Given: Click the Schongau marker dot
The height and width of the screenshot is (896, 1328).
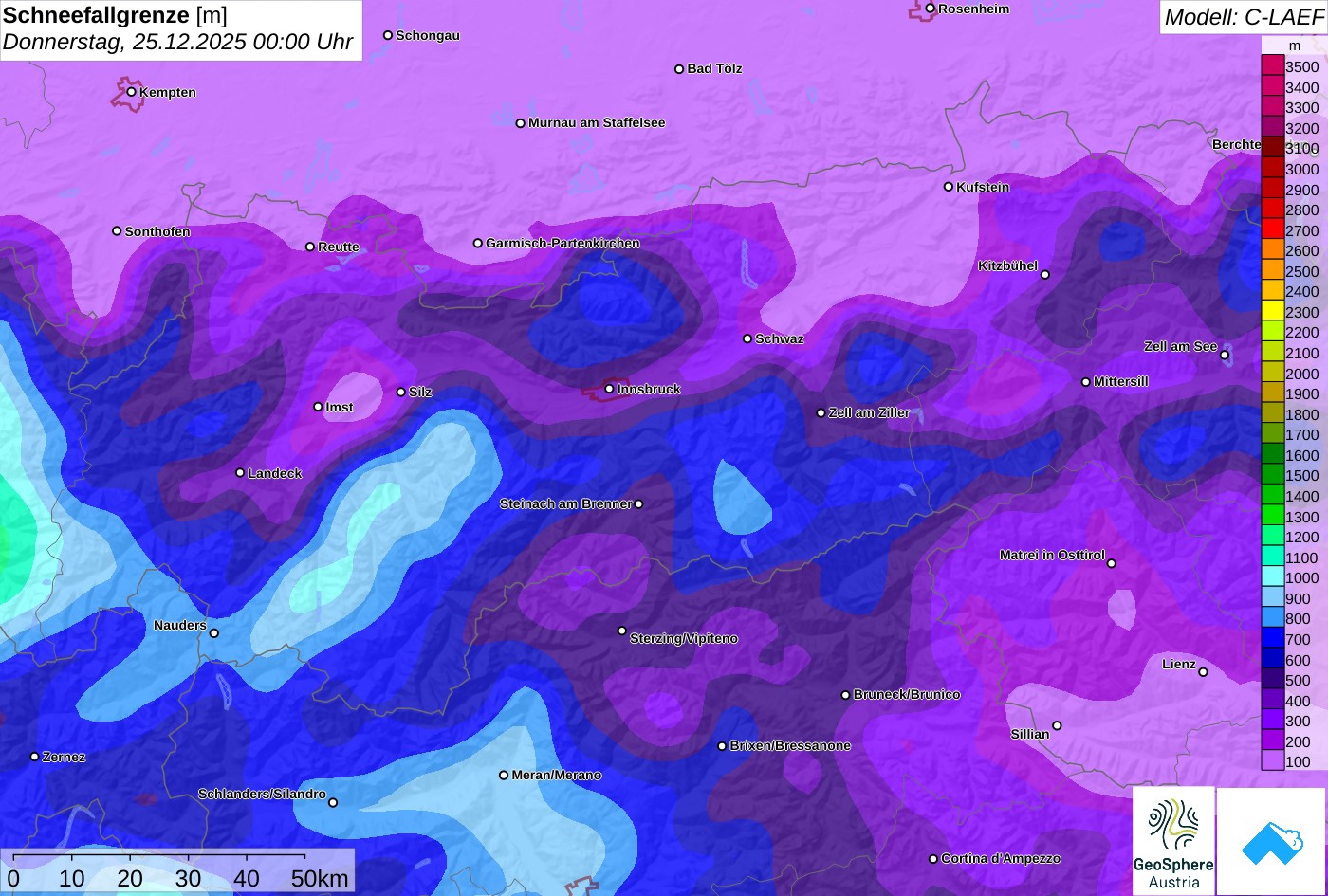Looking at the screenshot, I should click(388, 35).
